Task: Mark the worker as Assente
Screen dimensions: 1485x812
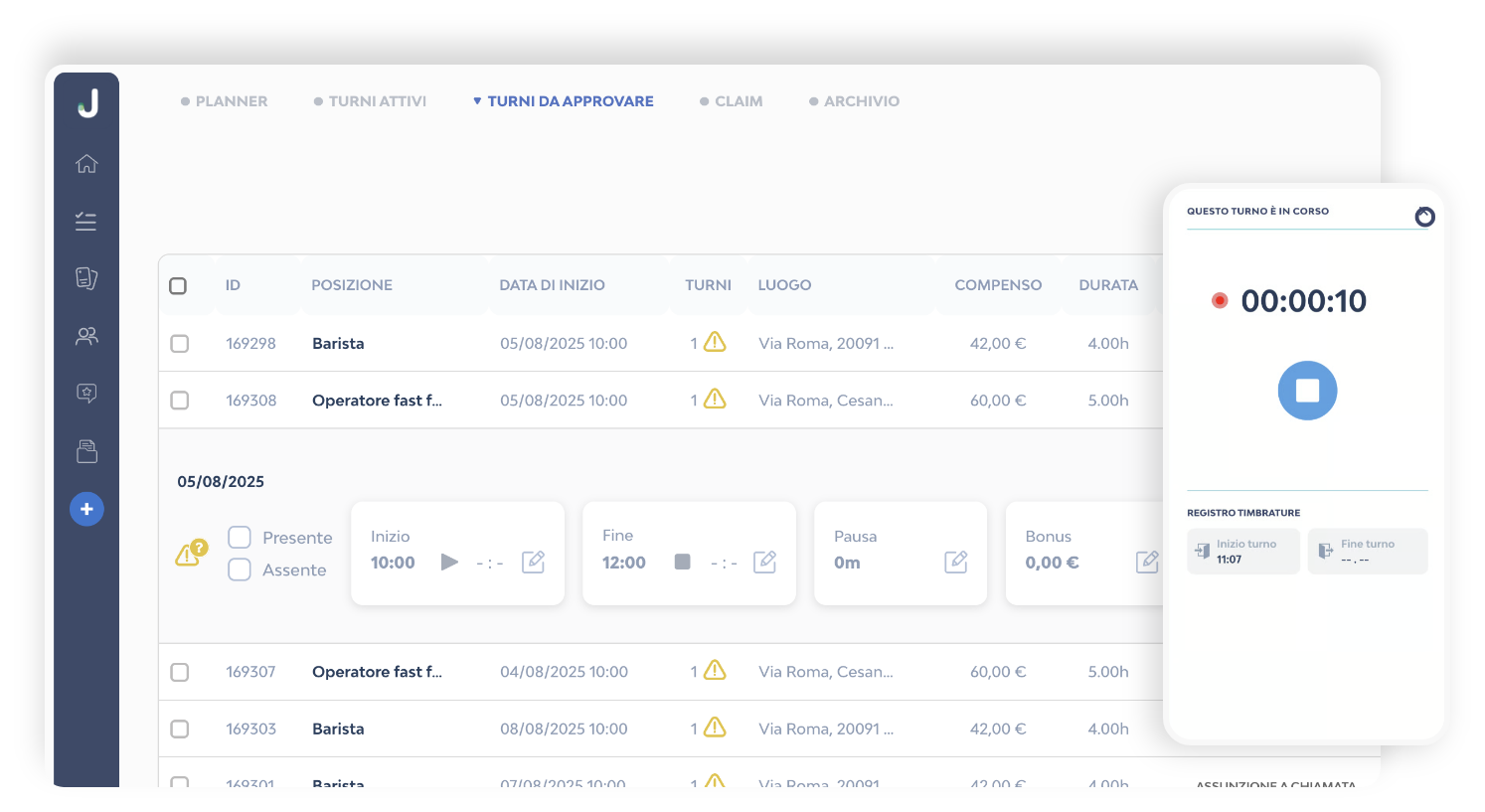Action: [x=240, y=569]
